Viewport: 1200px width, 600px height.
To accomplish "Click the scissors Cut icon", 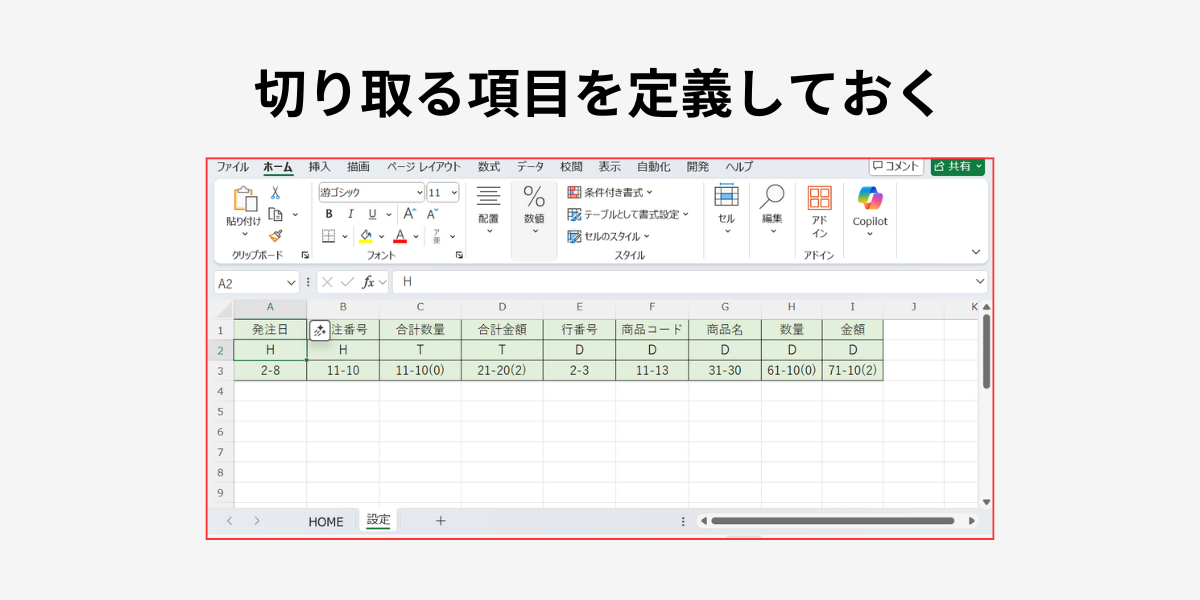I will [x=276, y=193].
